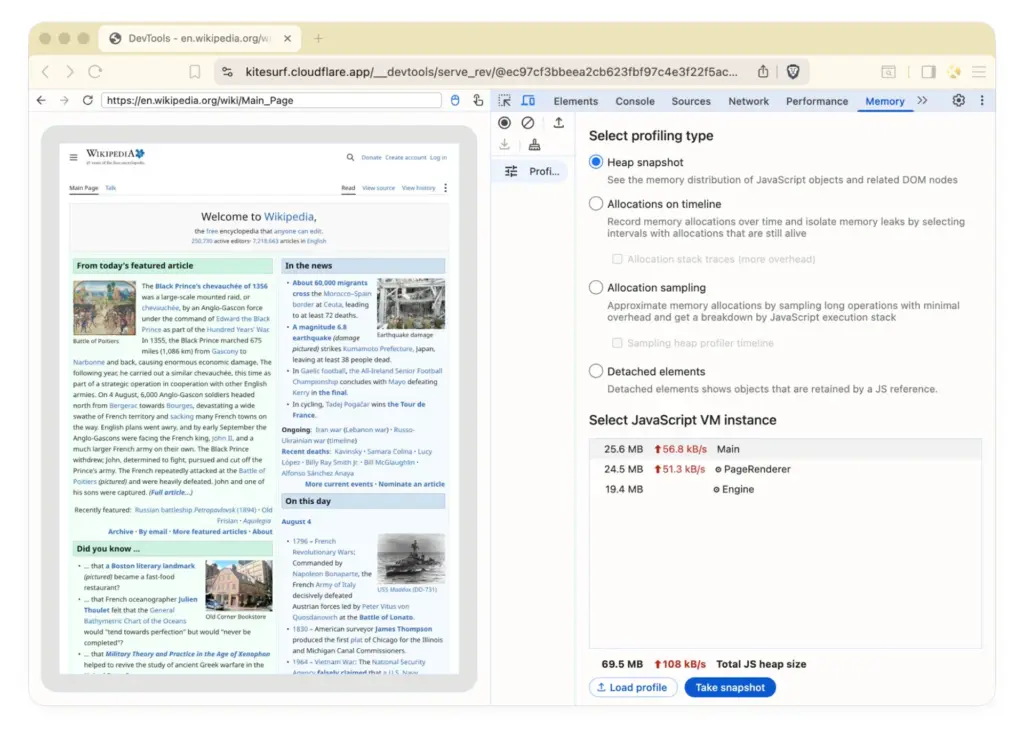This screenshot has width=1024, height=741.
Task: Close the DevTools browser tab
Action: (287, 39)
